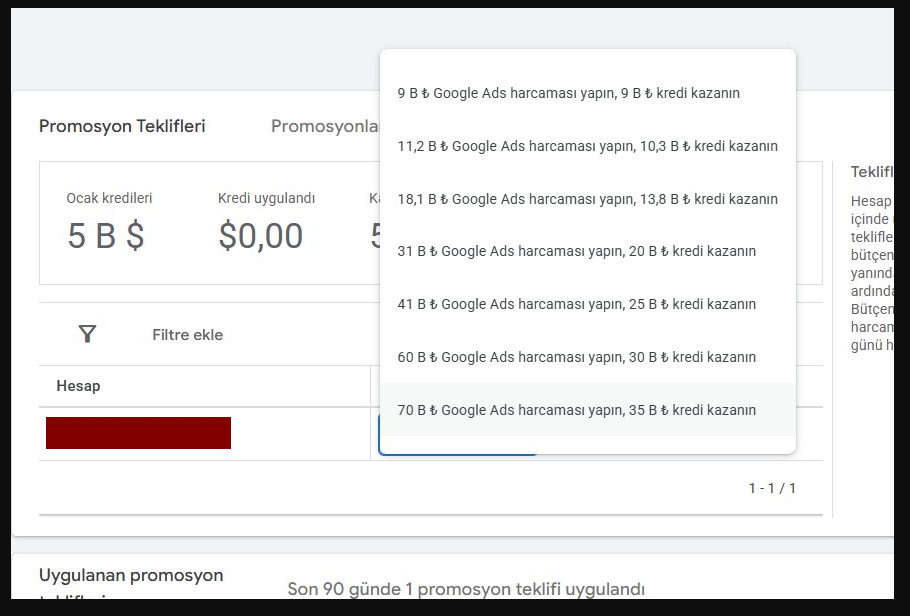This screenshot has height=616, width=910.
Task: Click the redacted account name cell
Action: [x=138, y=433]
